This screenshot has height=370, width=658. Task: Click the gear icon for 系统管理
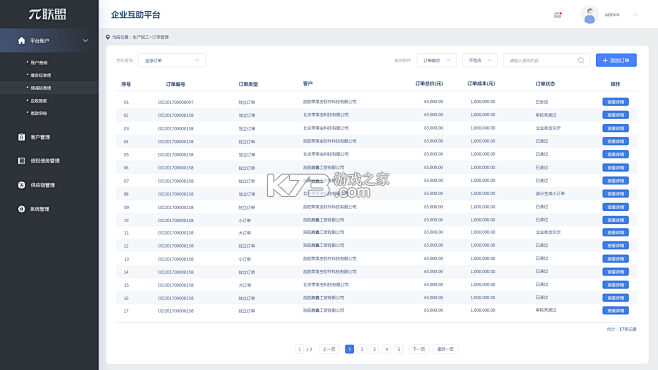(21, 209)
